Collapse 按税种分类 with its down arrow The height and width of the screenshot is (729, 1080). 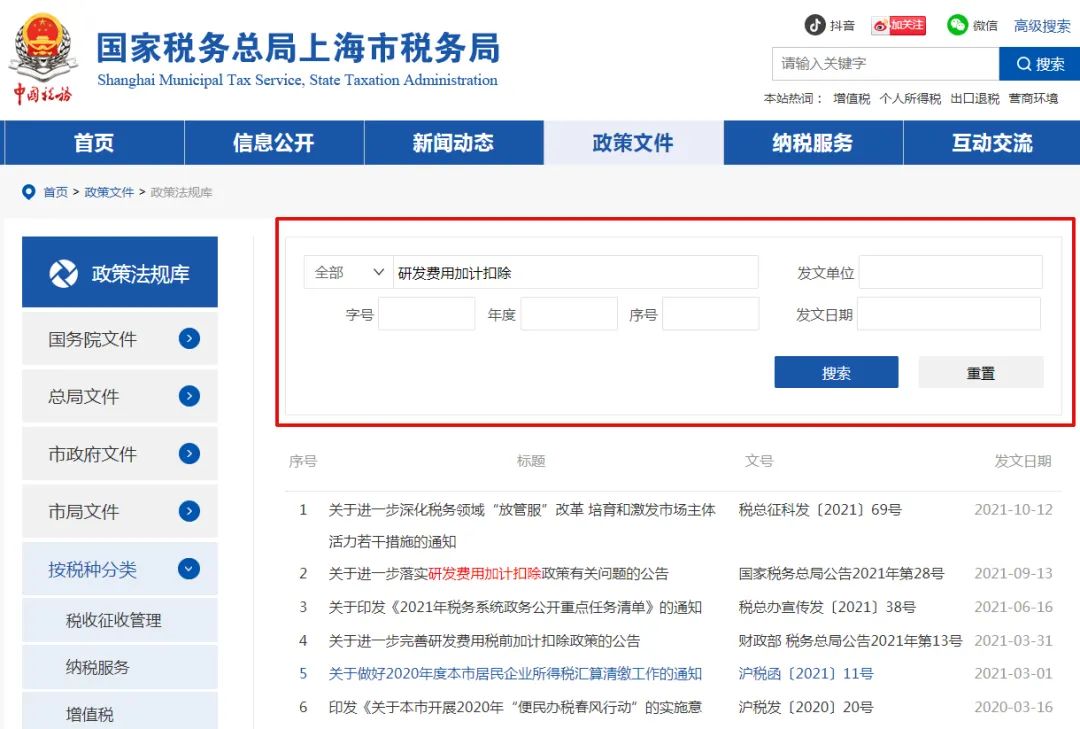189,568
